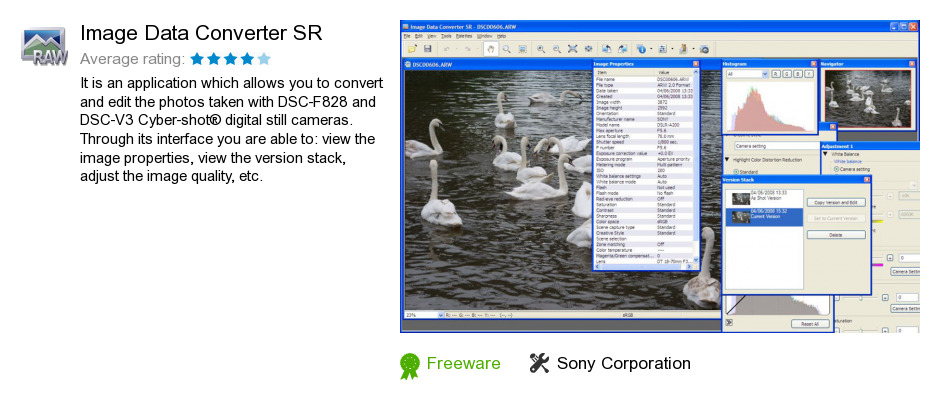Viewport: 940px width, 410px height.
Task: Click the Open file folder icon in toolbar
Action: (x=412, y=49)
